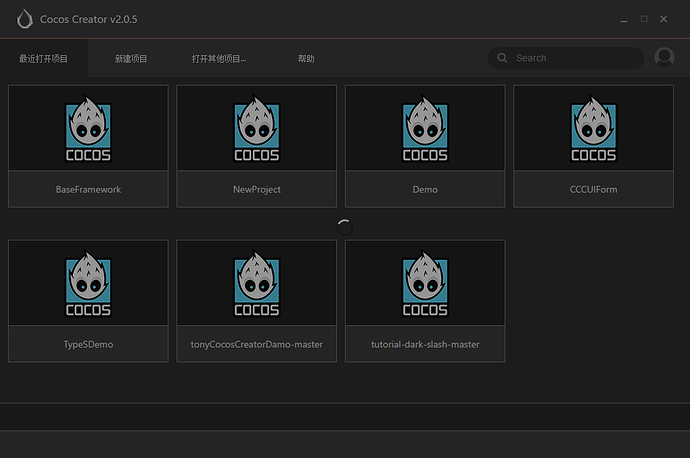
Task: Click the Cocos Creator v2.0.5 title text
Action: click(x=88, y=19)
